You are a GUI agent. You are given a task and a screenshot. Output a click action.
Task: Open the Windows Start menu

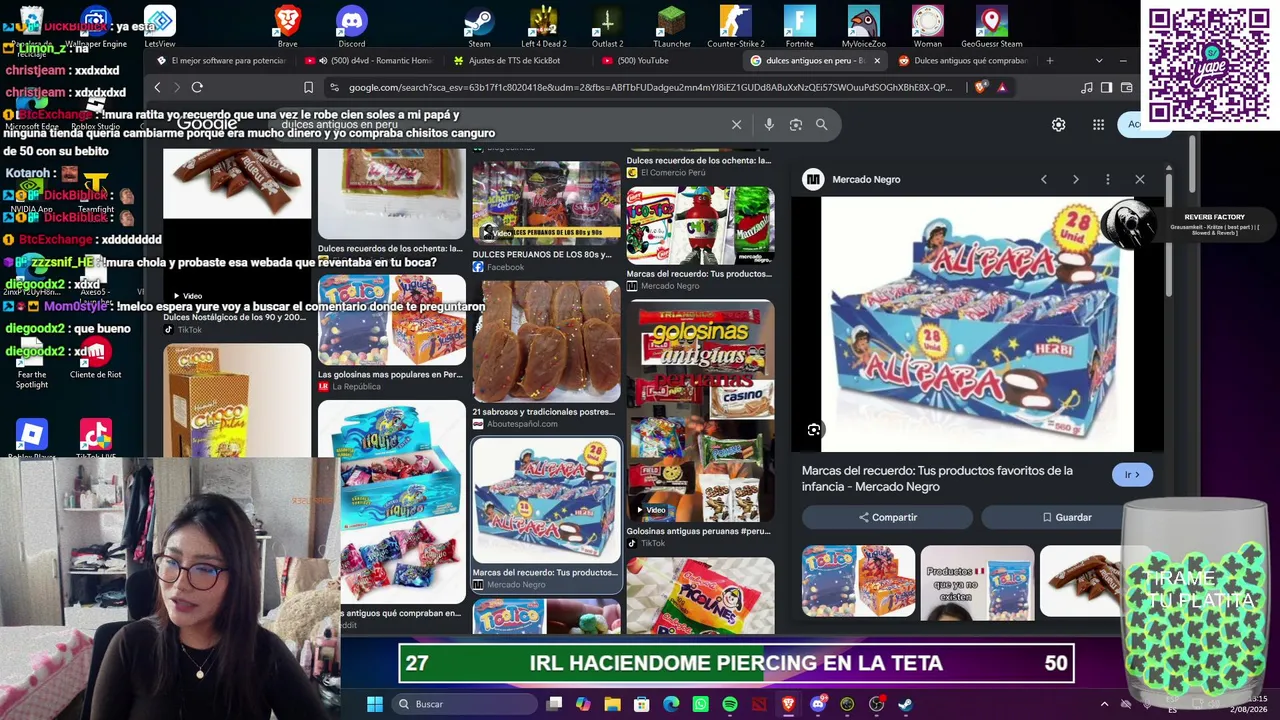[374, 704]
